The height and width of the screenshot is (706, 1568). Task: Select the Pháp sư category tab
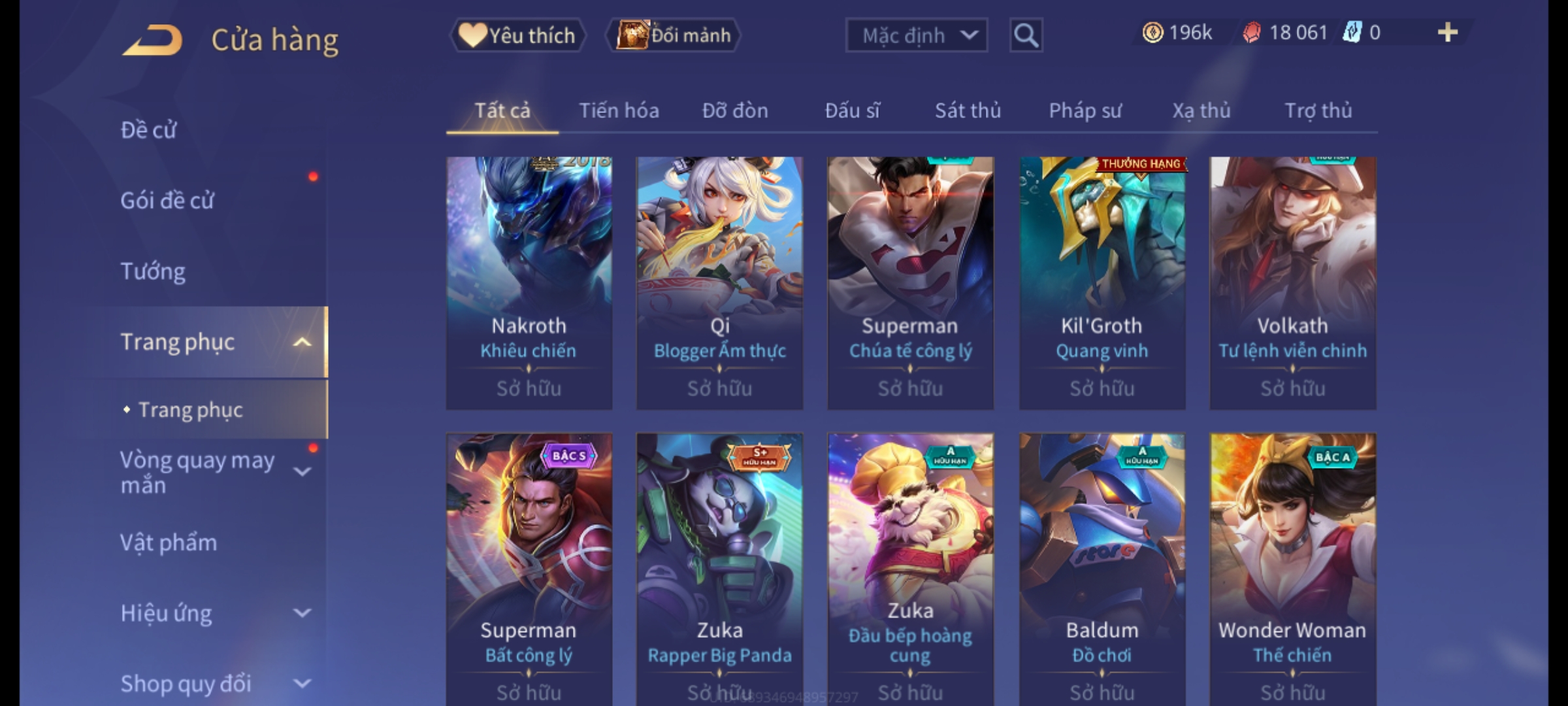(x=1085, y=111)
